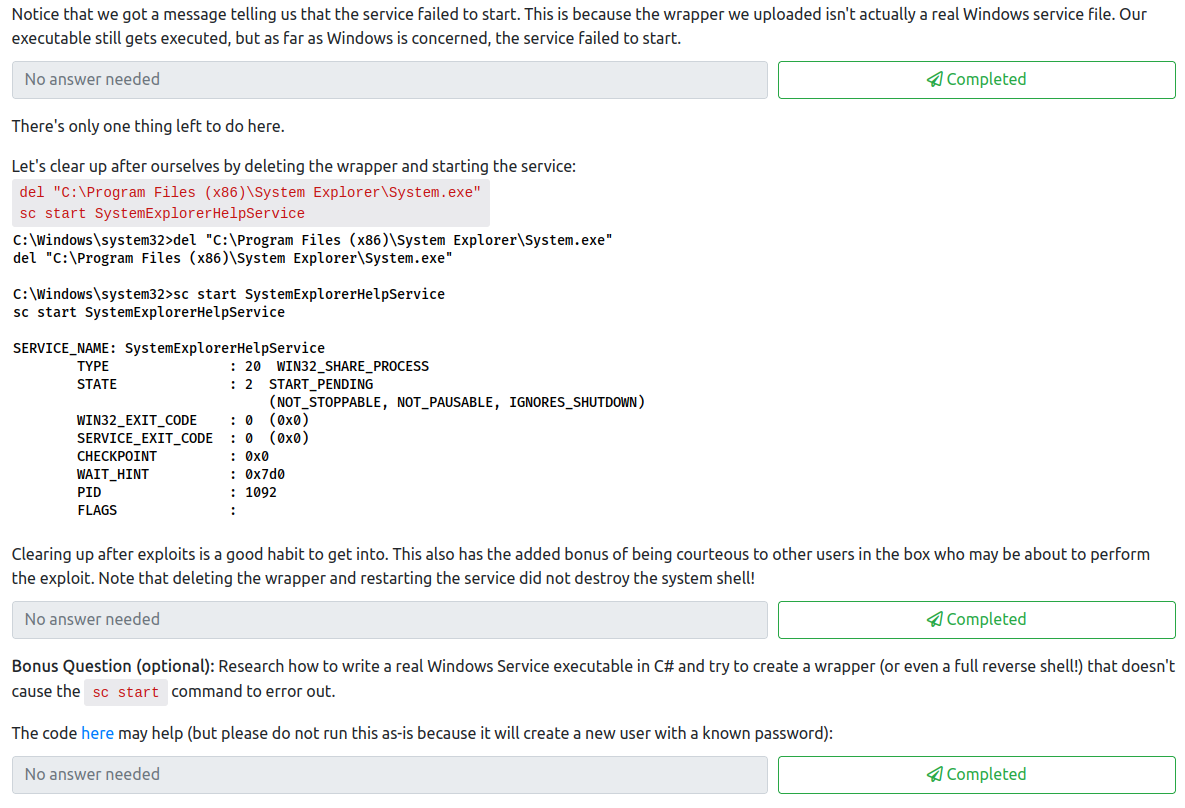
Task: Click the inline 'sc start' code snippet
Action: pyautogui.click(x=126, y=692)
